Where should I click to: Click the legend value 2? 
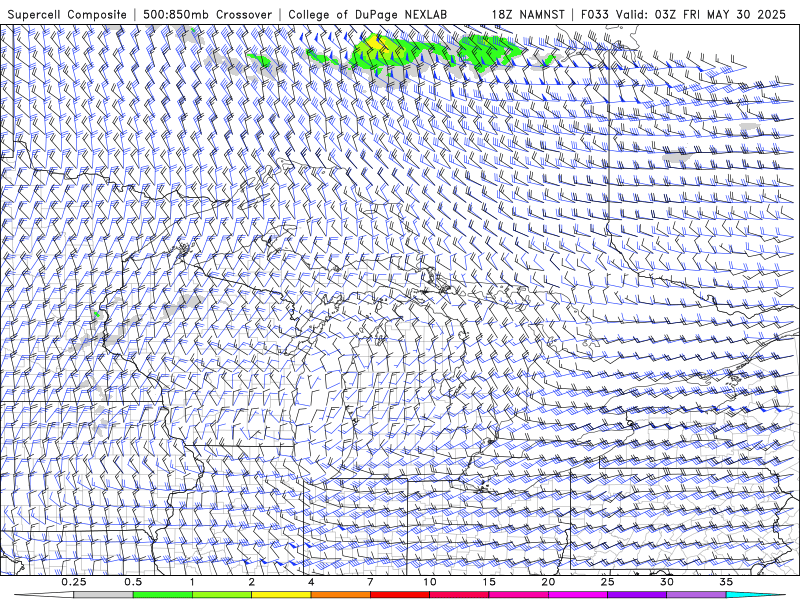252,582
